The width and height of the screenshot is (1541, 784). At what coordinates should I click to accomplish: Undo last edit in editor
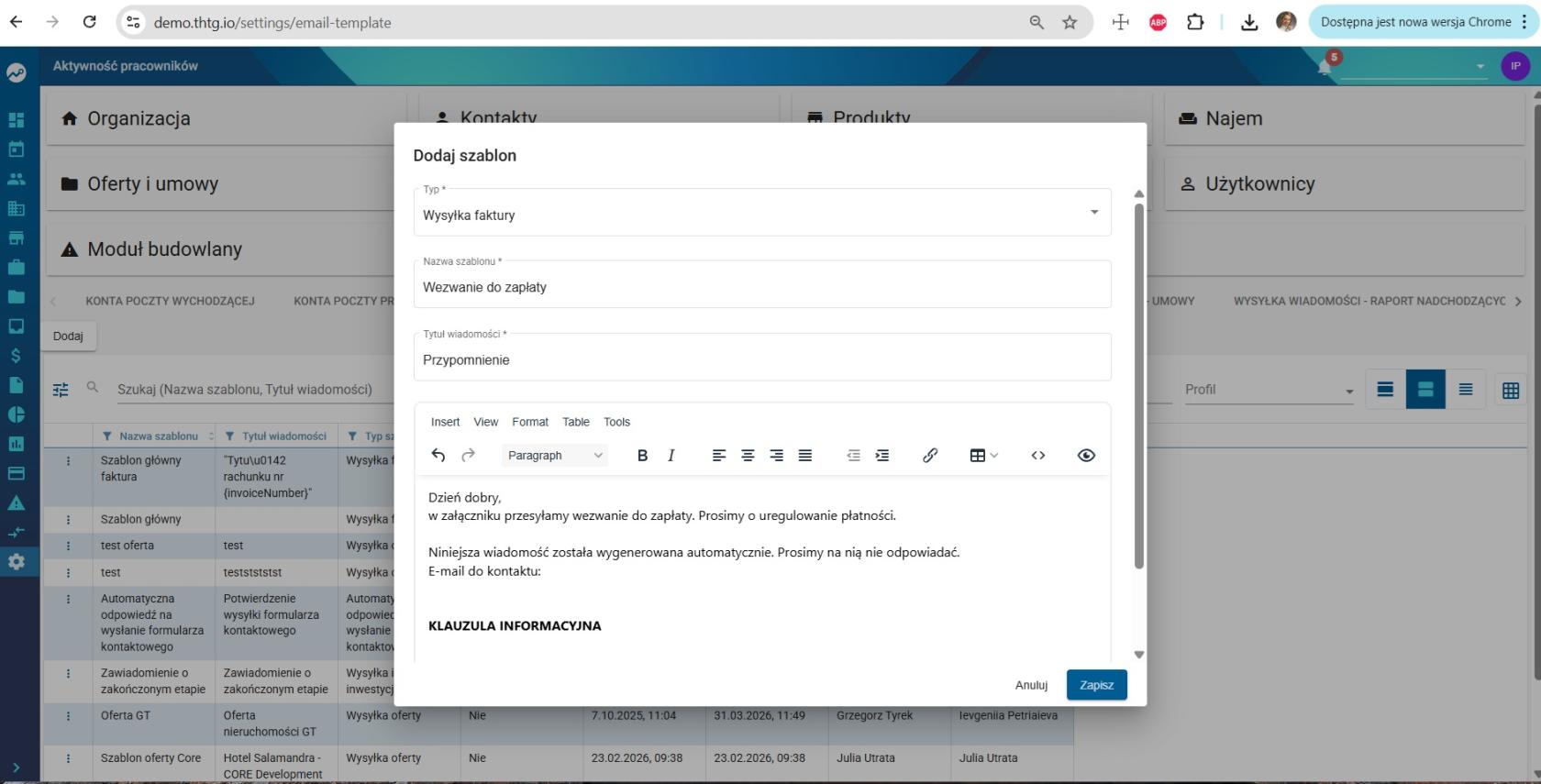pos(438,456)
